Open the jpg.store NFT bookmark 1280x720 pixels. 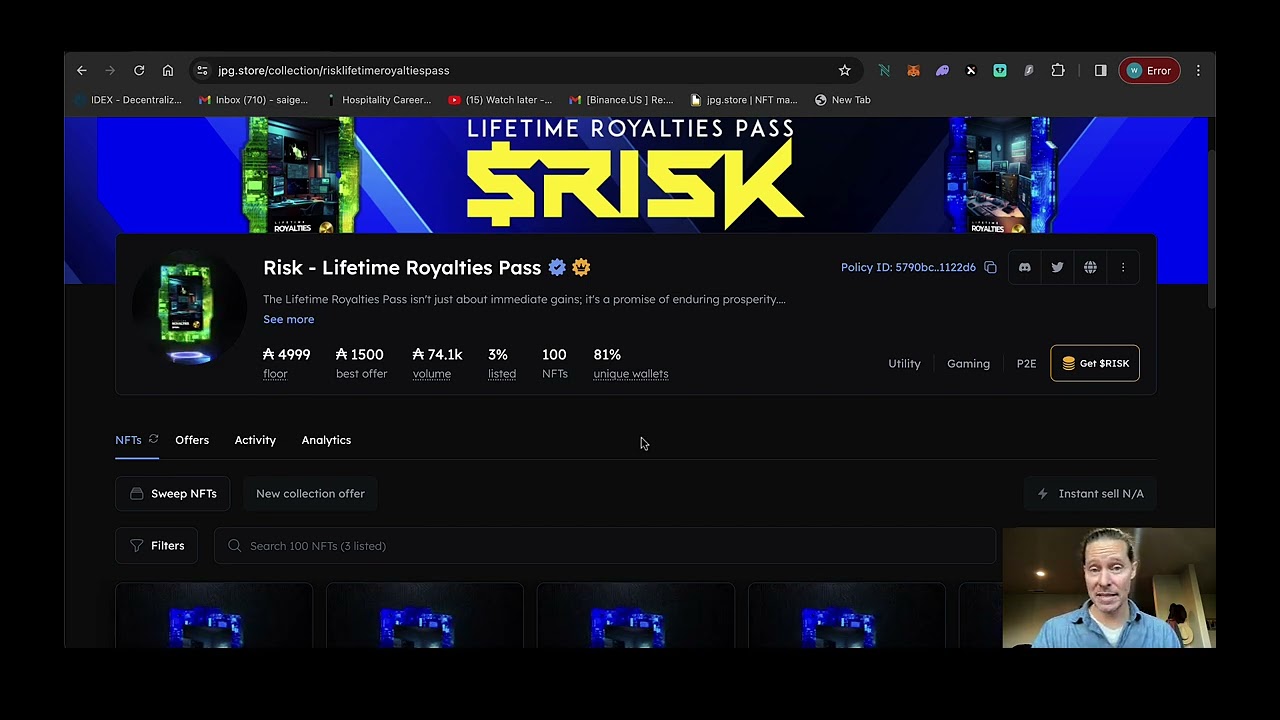(x=744, y=100)
